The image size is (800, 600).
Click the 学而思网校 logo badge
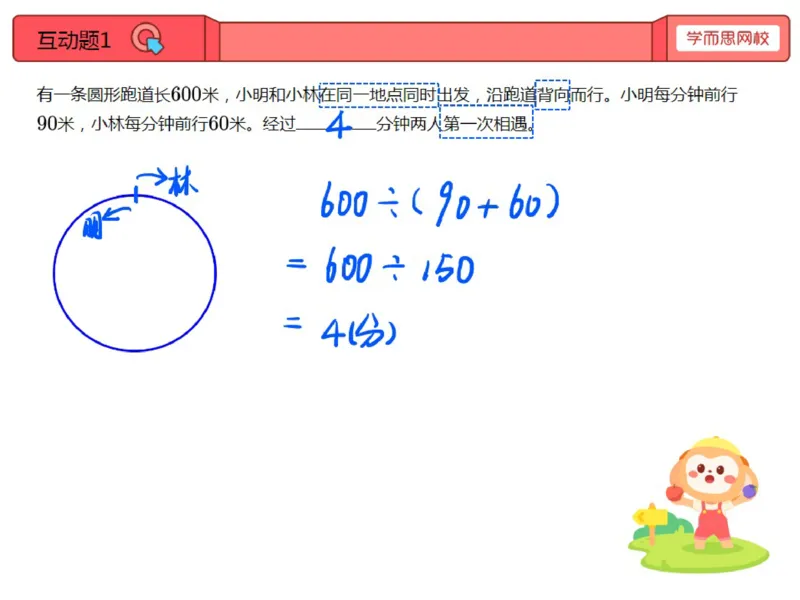coord(728,38)
